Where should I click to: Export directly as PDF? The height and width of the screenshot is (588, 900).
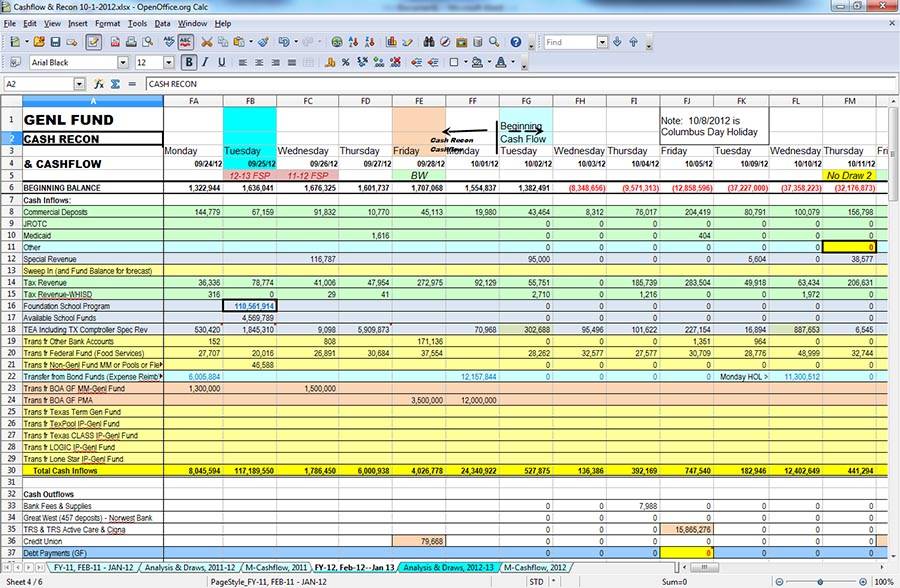(116, 42)
